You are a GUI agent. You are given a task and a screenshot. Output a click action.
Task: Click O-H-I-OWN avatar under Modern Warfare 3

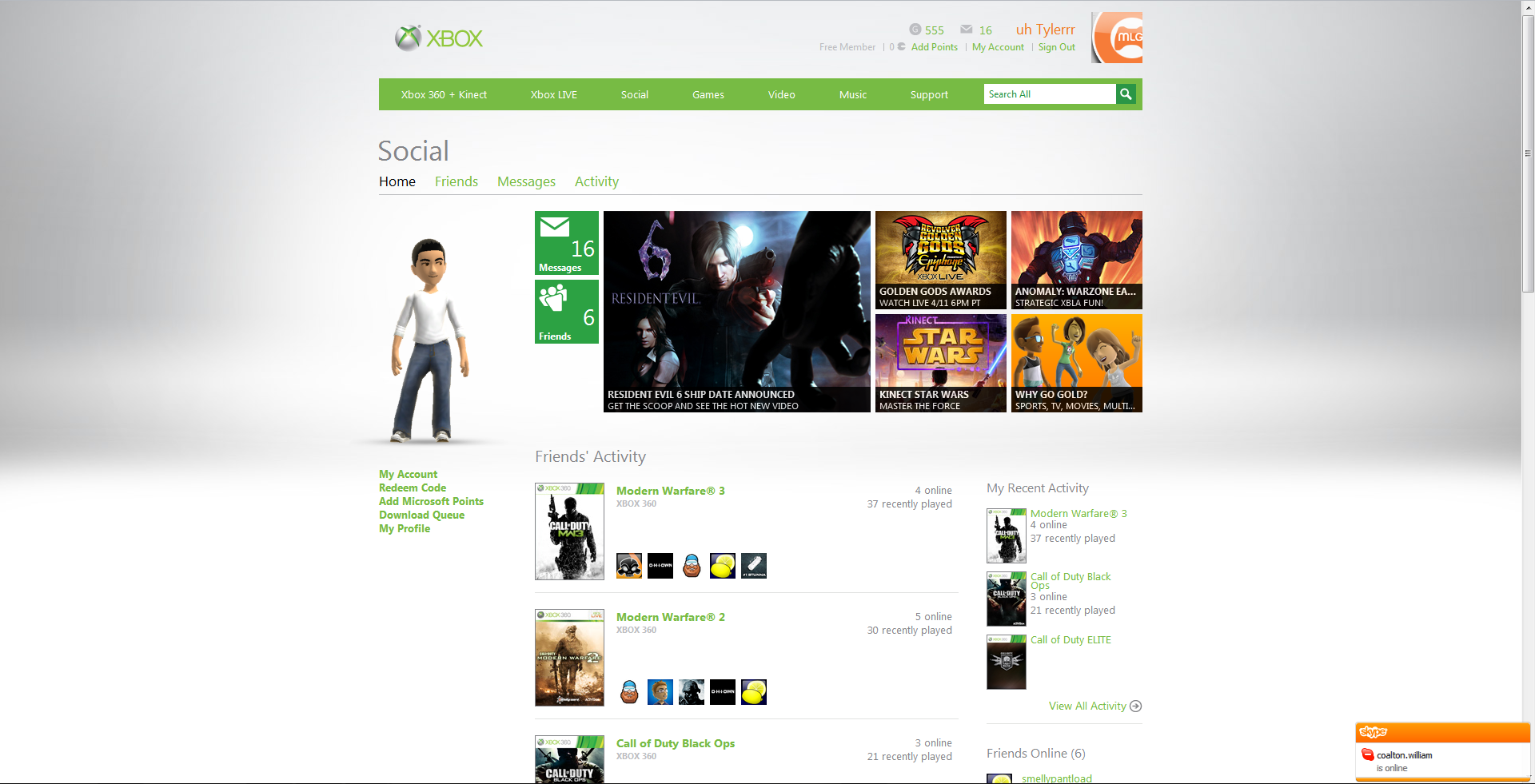(660, 566)
